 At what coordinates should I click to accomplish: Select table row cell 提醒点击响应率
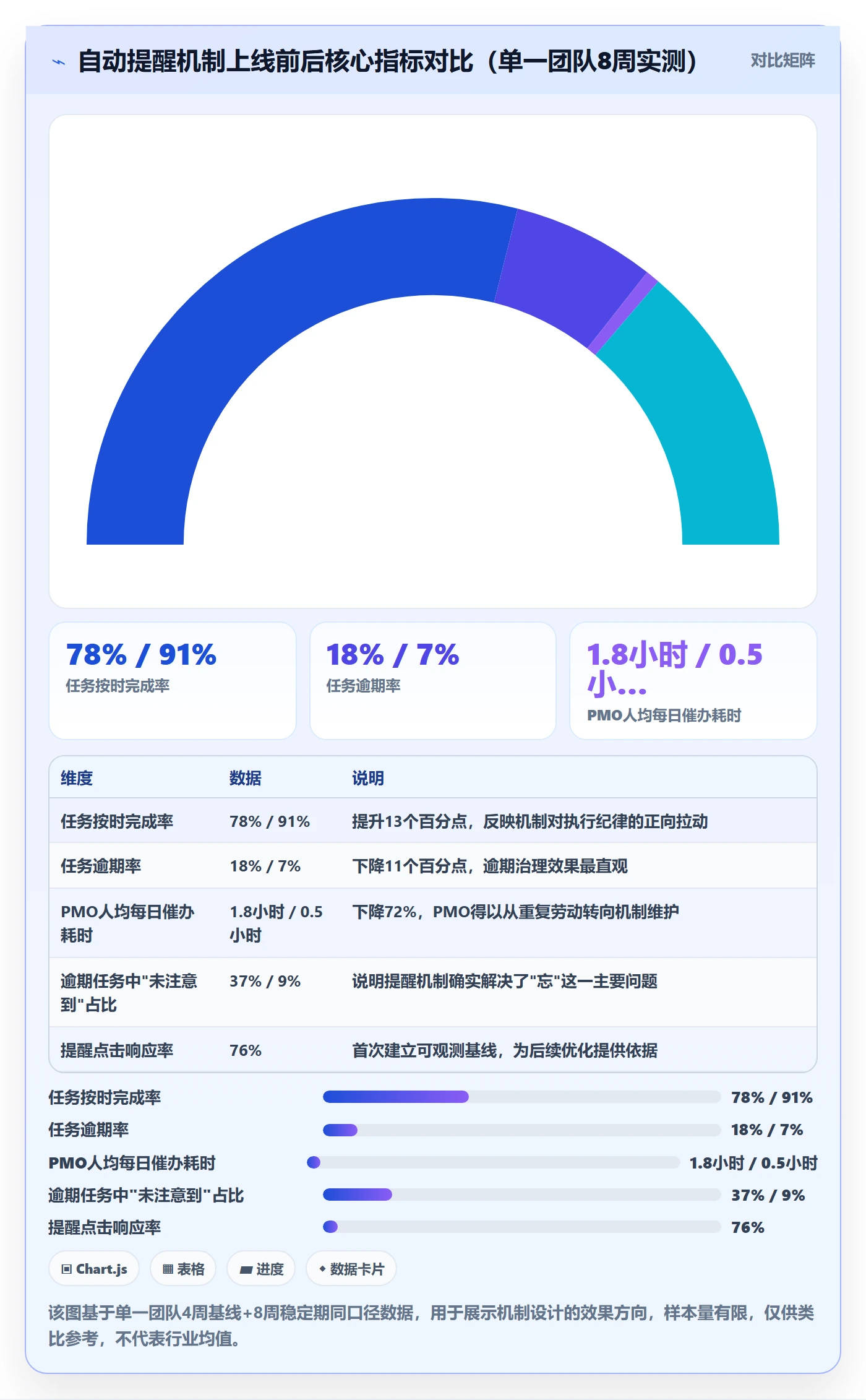pyautogui.click(x=117, y=1050)
